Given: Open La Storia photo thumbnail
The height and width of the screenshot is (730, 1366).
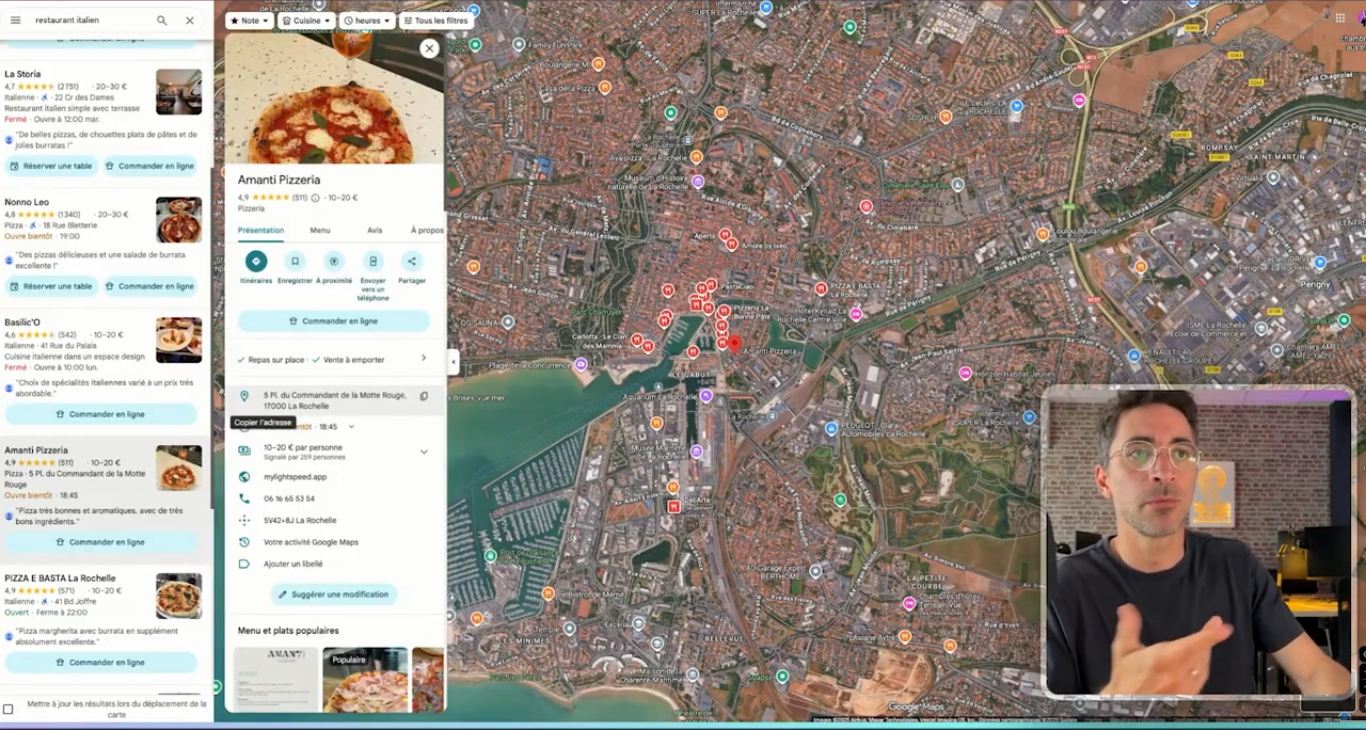Looking at the screenshot, I should [x=179, y=92].
